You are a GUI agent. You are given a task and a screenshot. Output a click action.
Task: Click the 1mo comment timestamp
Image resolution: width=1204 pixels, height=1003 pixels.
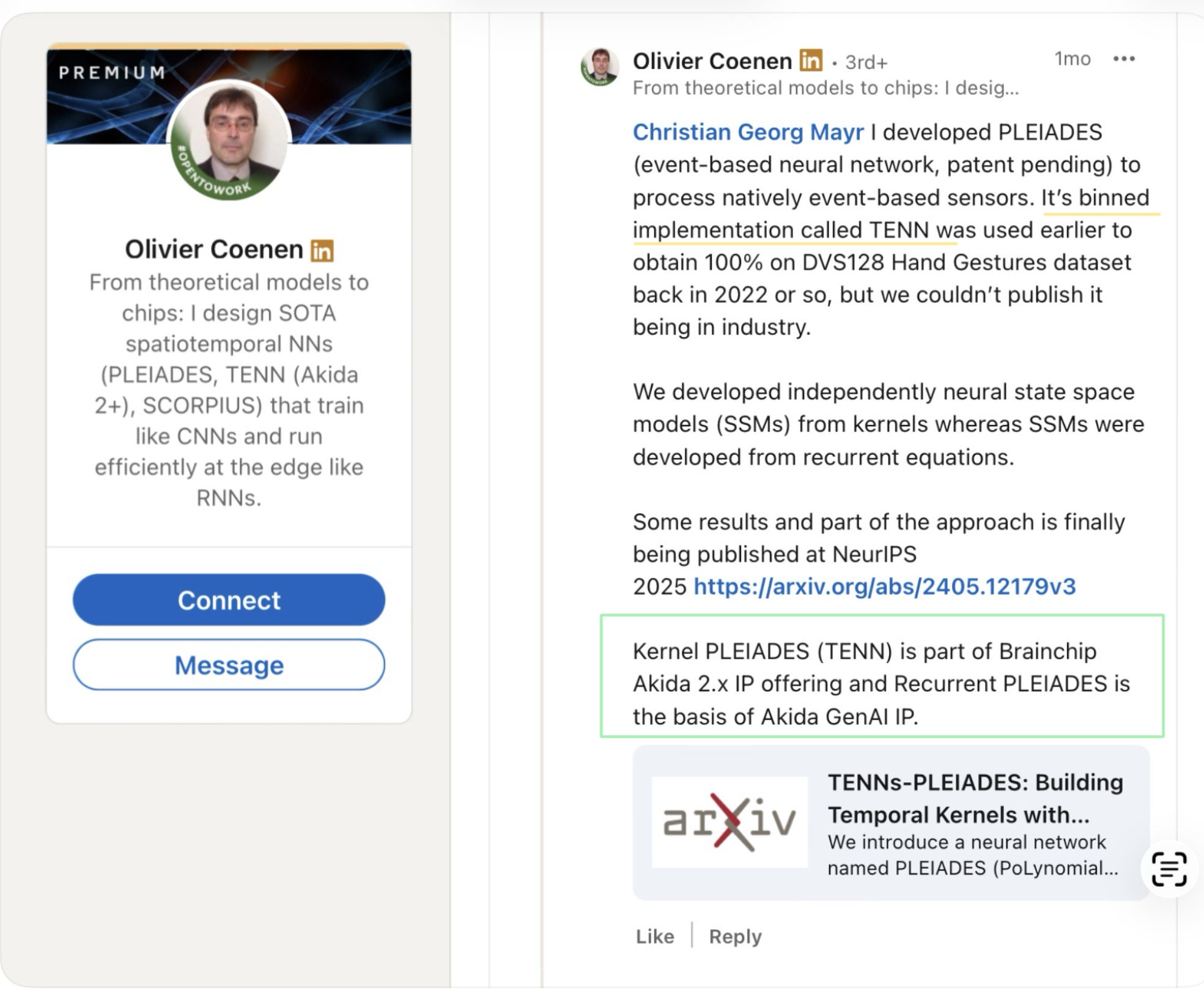pyautogui.click(x=1072, y=59)
